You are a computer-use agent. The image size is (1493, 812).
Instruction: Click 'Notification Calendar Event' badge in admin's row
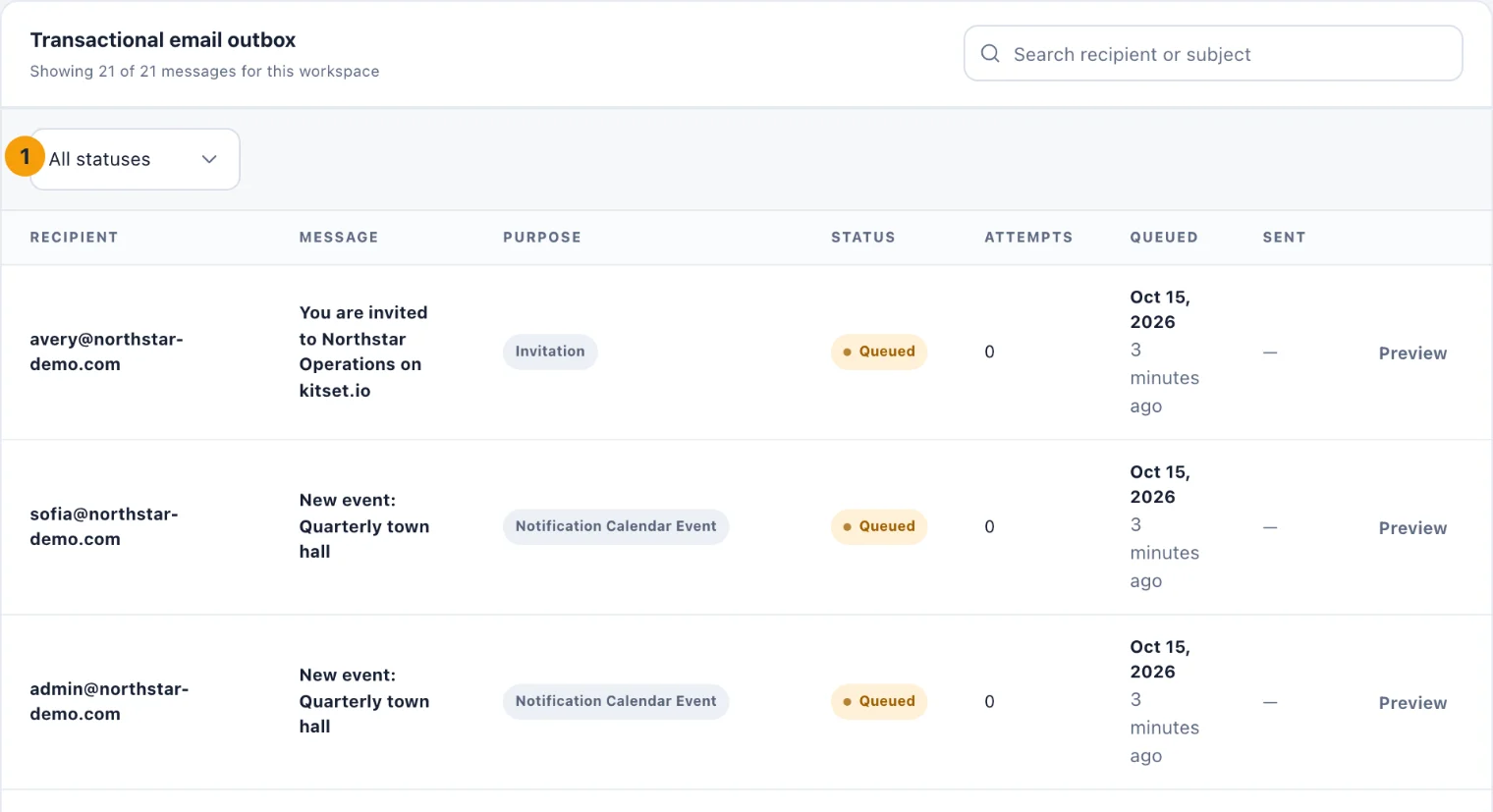616,701
